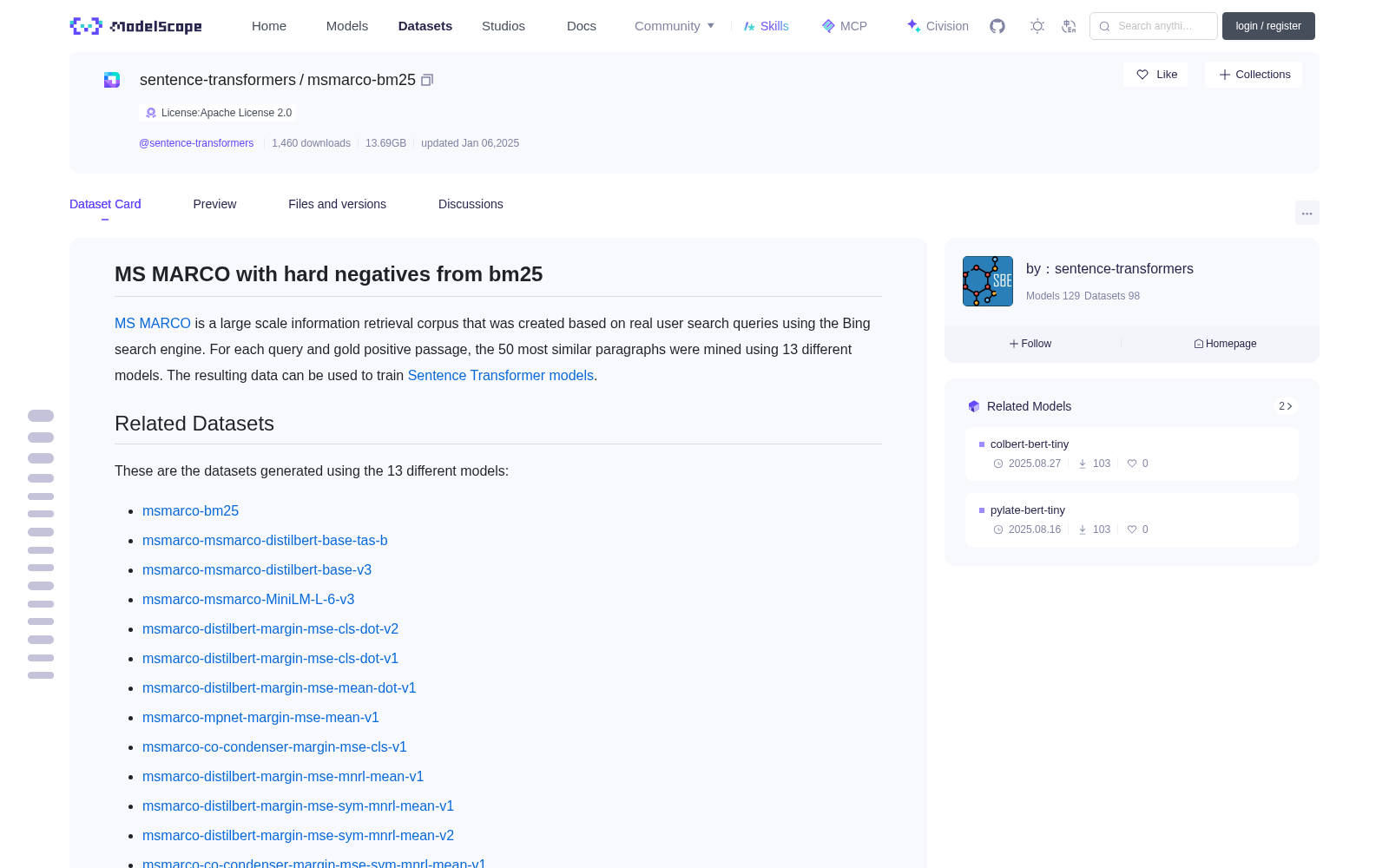This screenshot has height=868, width=1389.
Task: Open msmarco-distilbert-margin-mse-cls-dot-v2 link
Action: [270, 629]
